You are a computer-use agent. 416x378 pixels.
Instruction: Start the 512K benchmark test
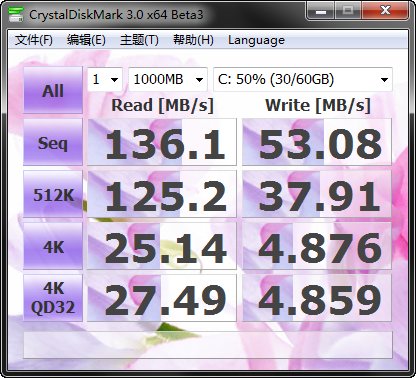[53, 194]
